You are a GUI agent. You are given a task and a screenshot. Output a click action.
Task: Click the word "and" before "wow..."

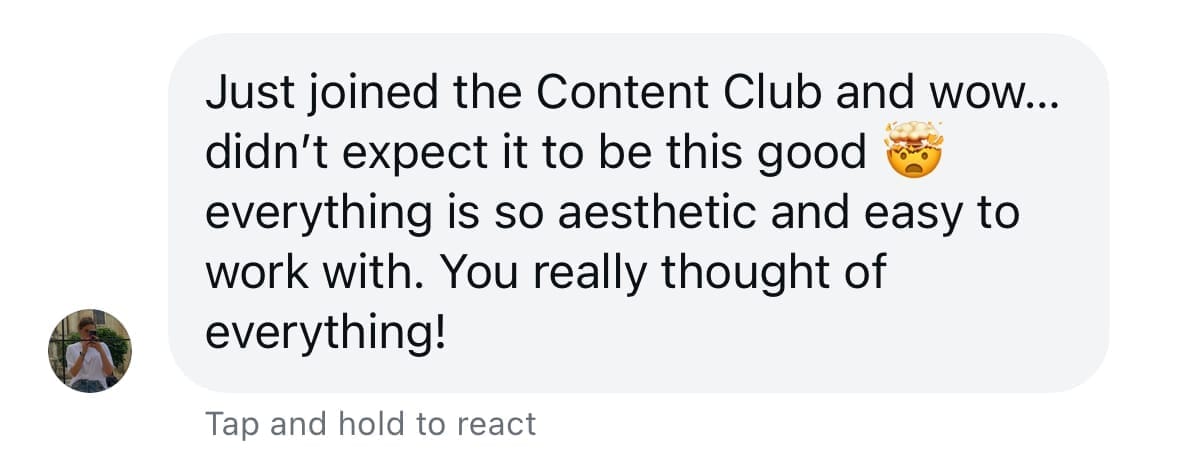pyautogui.click(x=876, y=92)
